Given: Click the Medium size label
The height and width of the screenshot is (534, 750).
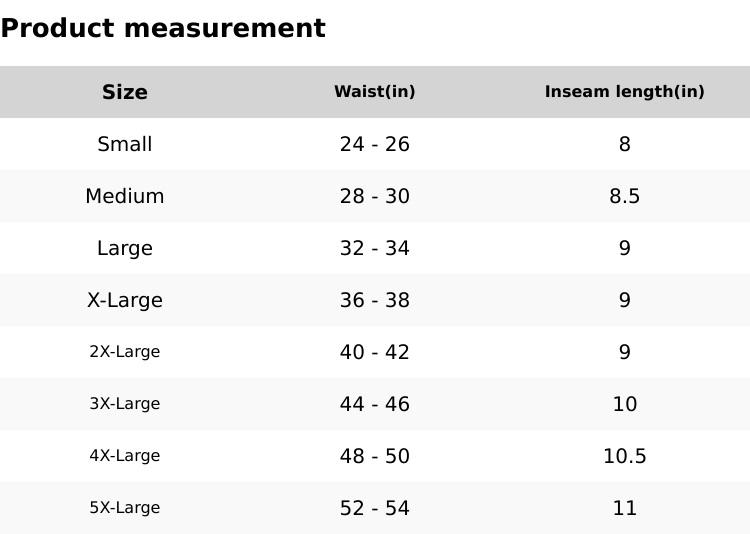Looking at the screenshot, I should pos(125,196).
